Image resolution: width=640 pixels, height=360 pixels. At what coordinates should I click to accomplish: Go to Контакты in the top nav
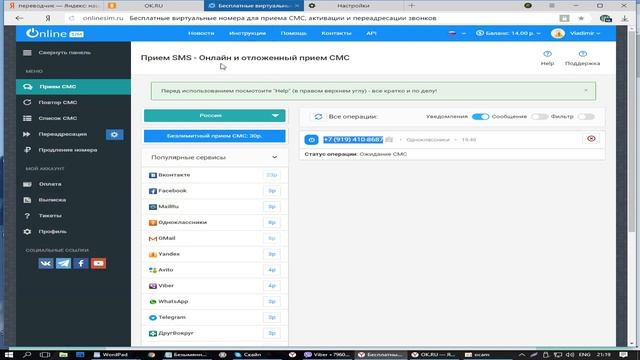[x=336, y=33]
